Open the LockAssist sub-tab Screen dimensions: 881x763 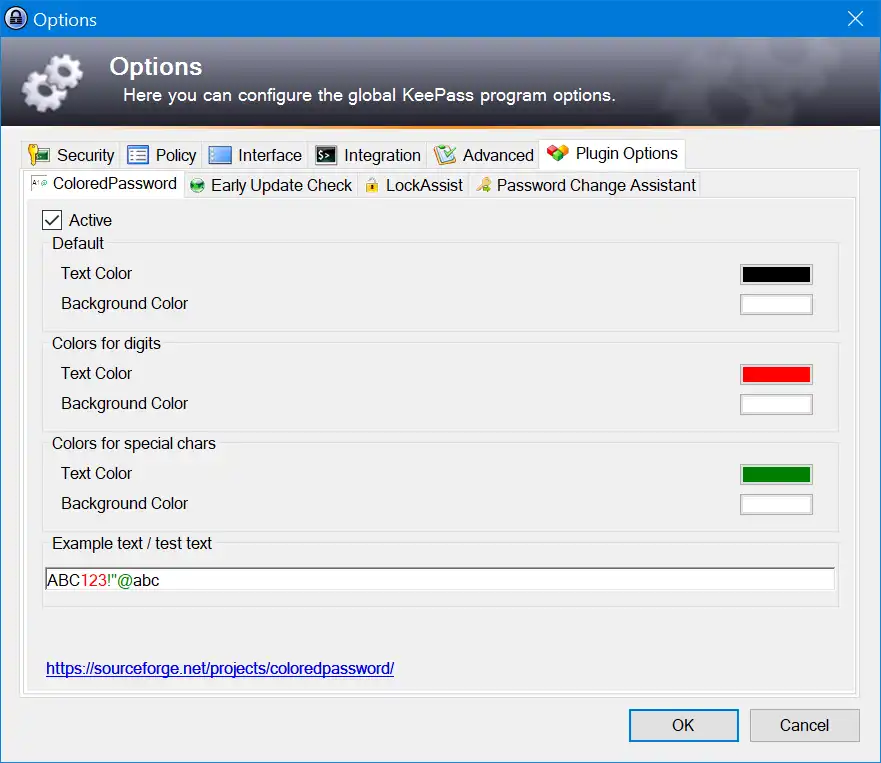click(x=415, y=185)
